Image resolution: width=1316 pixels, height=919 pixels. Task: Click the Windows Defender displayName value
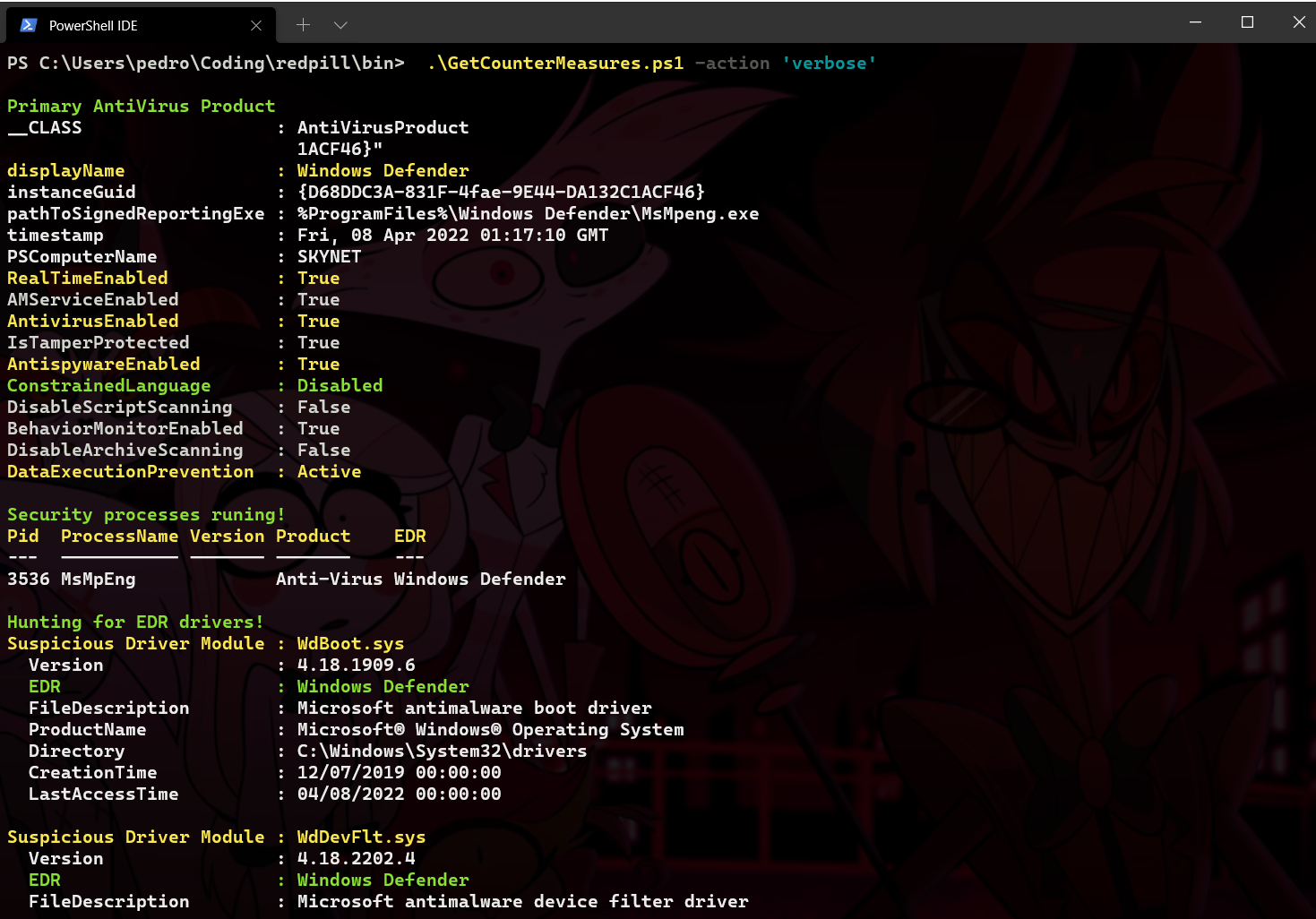click(x=383, y=171)
